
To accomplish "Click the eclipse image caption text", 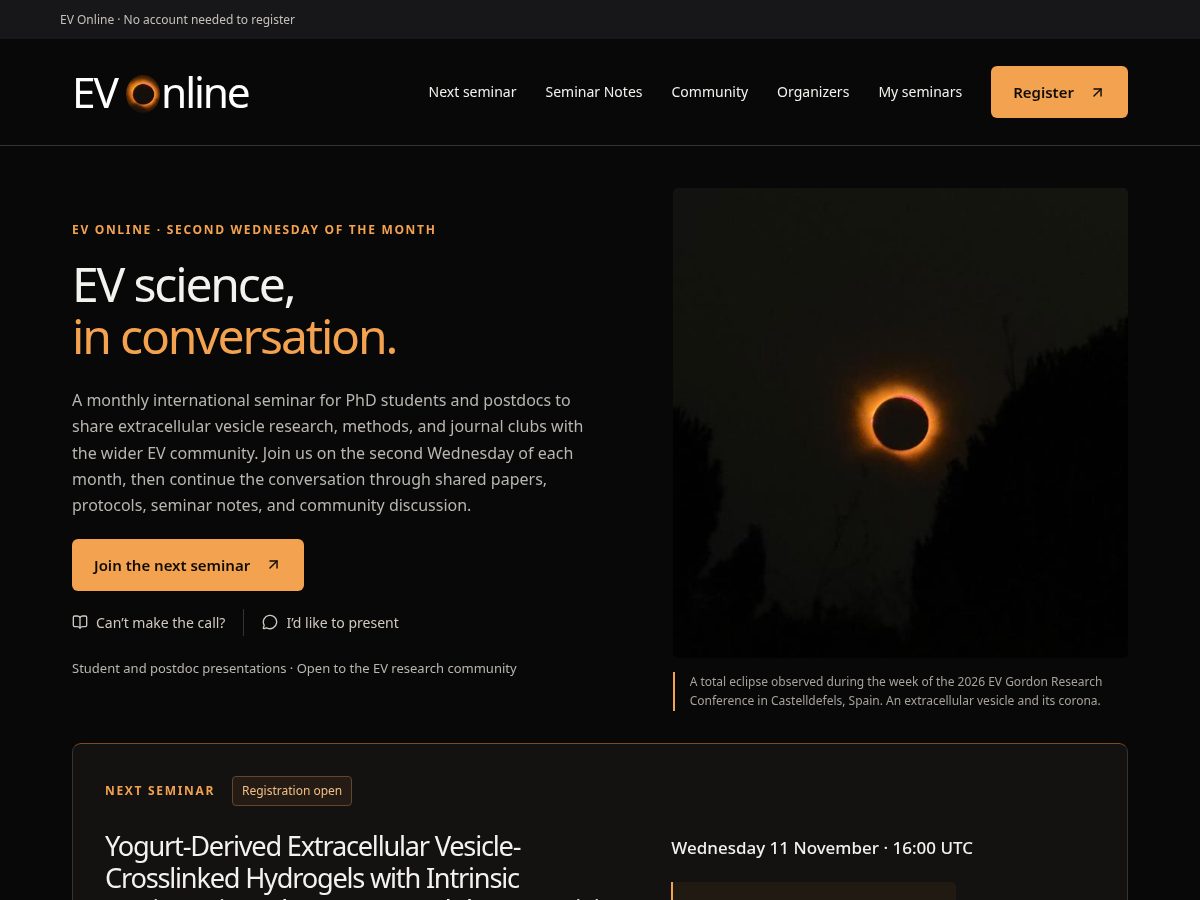I will (896, 691).
